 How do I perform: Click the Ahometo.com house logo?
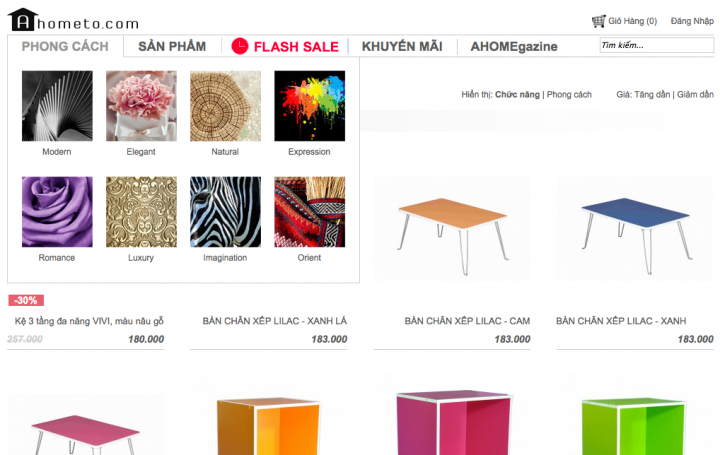coord(22,20)
